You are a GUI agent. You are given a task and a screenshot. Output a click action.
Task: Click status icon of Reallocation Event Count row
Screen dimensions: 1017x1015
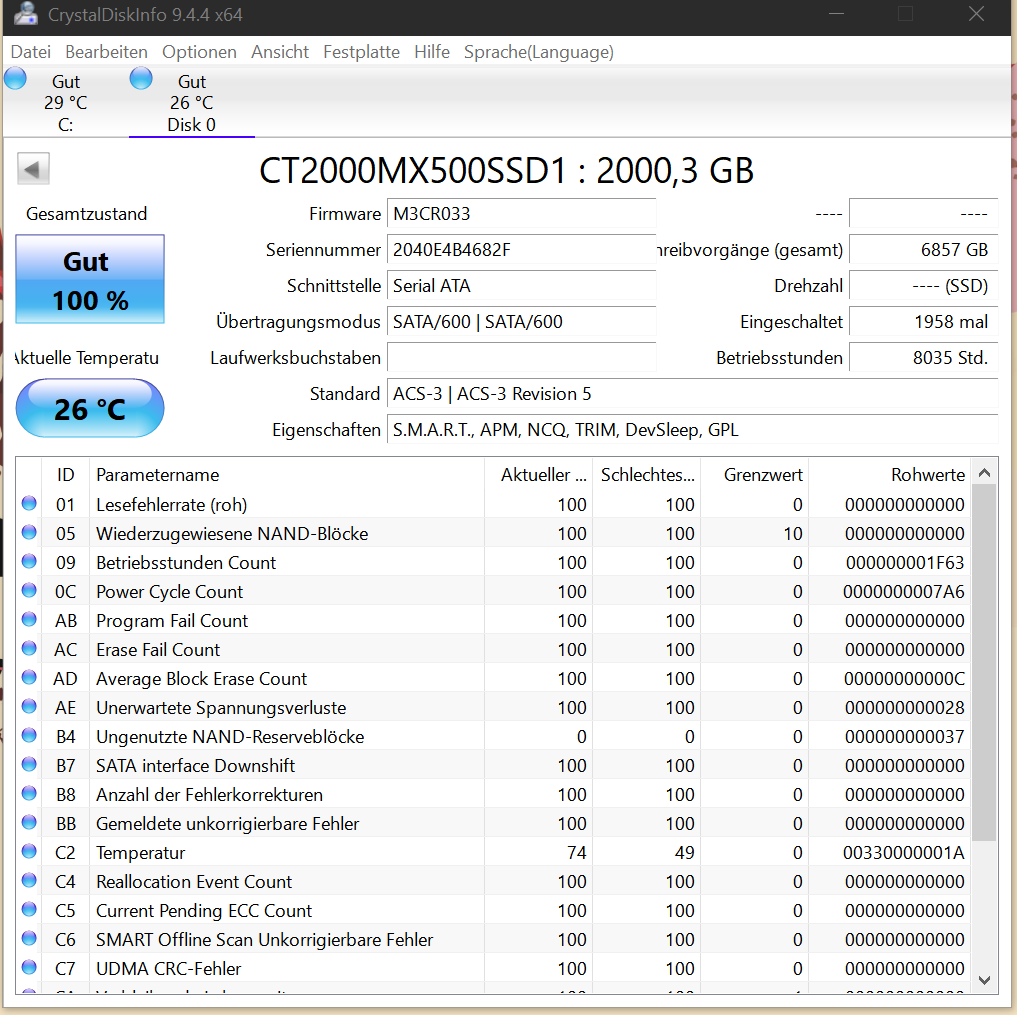pyautogui.click(x=29, y=880)
